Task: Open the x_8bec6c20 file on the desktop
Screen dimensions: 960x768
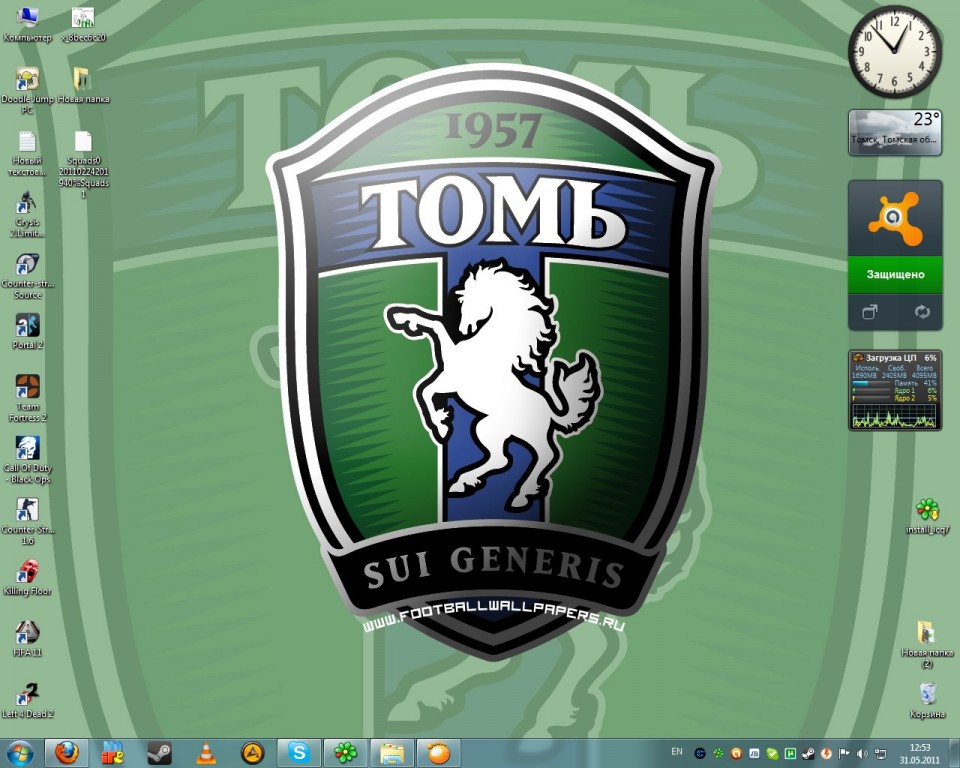Action: click(83, 24)
